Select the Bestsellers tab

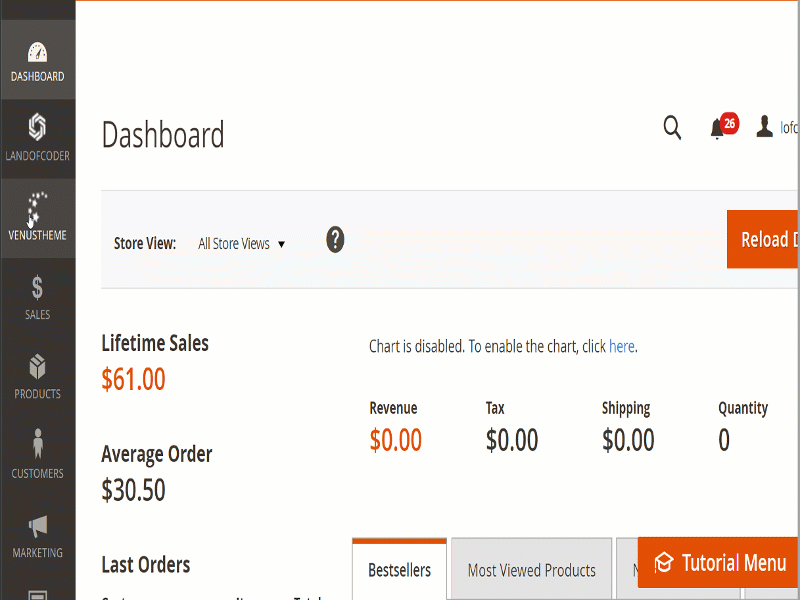tap(399, 570)
